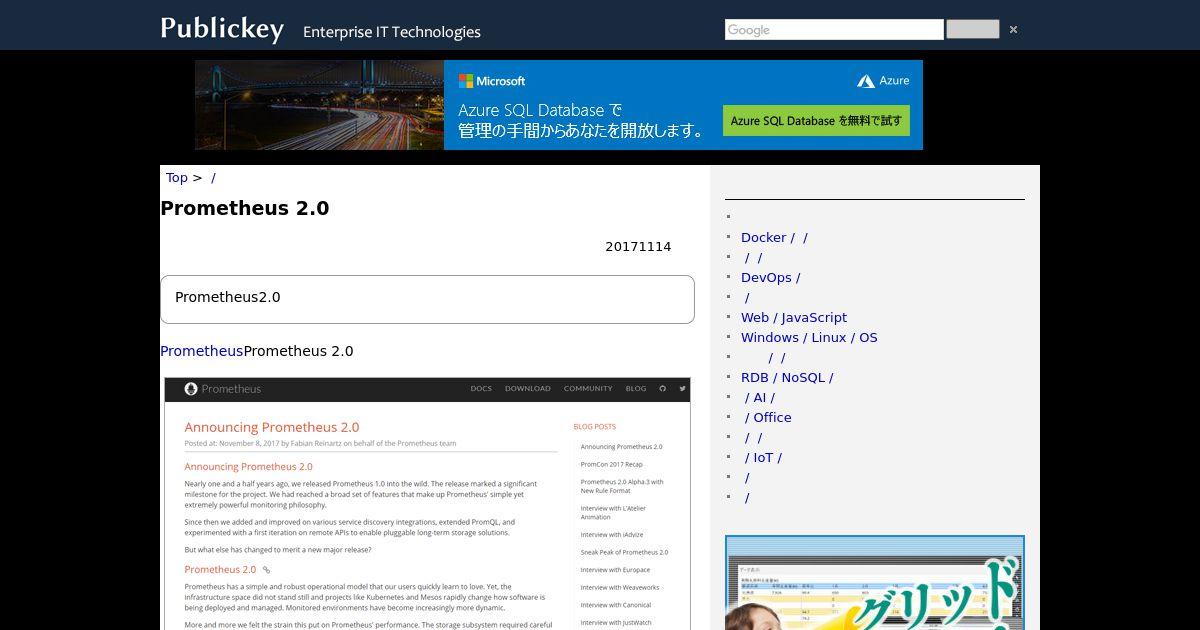Go to Top via breadcrumb link
Viewport: 1200px width, 630px height.
coord(176,177)
